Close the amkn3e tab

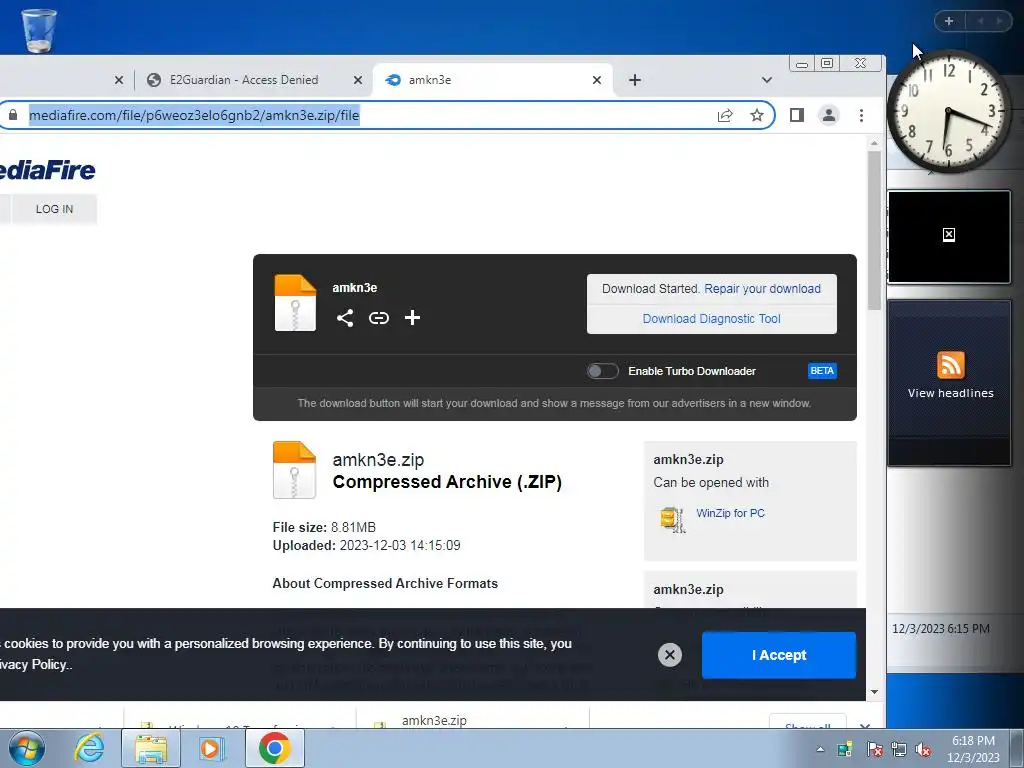(597, 80)
